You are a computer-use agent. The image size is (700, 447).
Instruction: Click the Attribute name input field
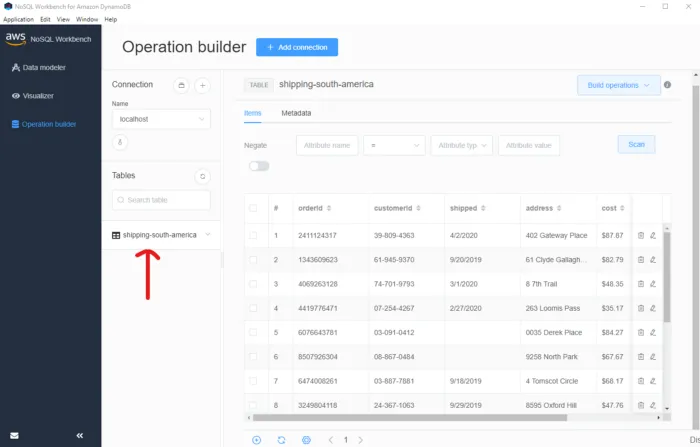pyautogui.click(x=327, y=146)
